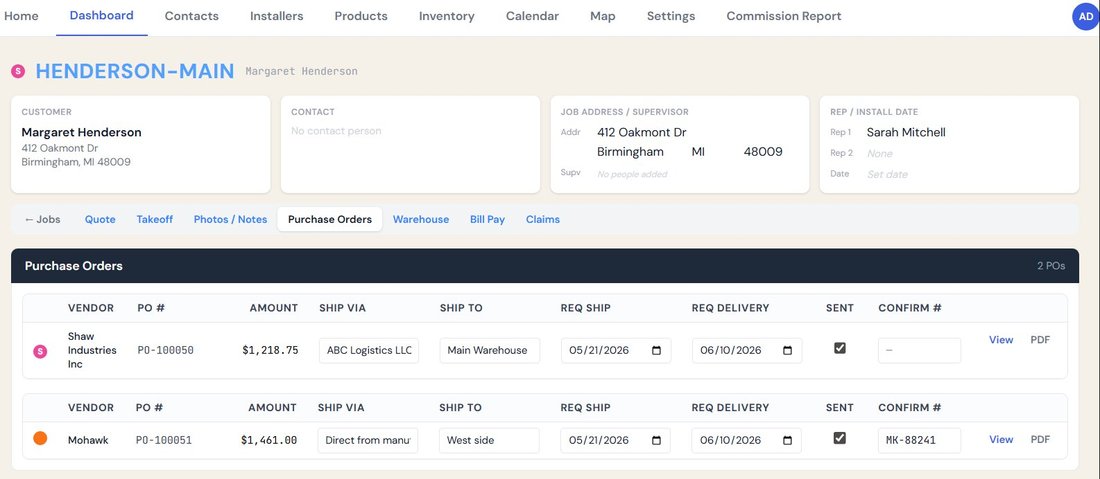
Task: Open the Map page
Action: pos(603,15)
